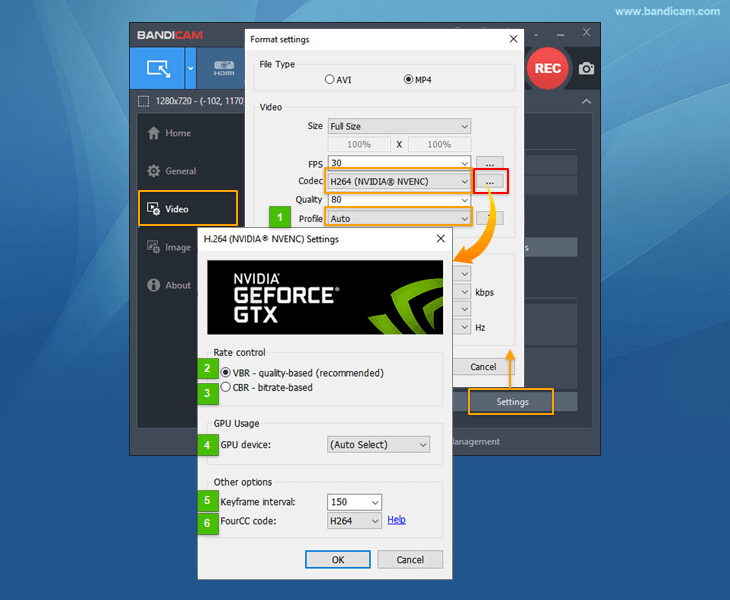Open the audio dropdown beside kbps
This screenshot has width=730, height=600.
click(462, 292)
